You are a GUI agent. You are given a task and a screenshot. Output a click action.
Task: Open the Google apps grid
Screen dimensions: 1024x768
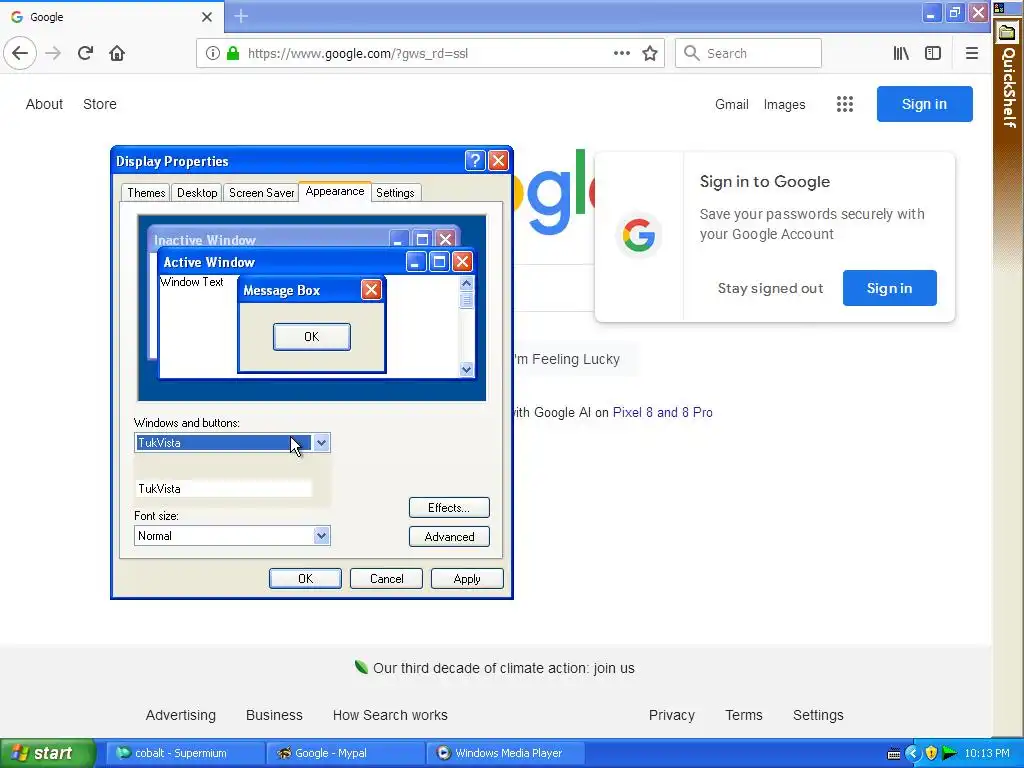(845, 104)
